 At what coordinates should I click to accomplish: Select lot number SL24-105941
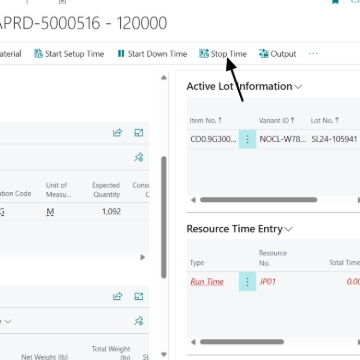point(334,139)
